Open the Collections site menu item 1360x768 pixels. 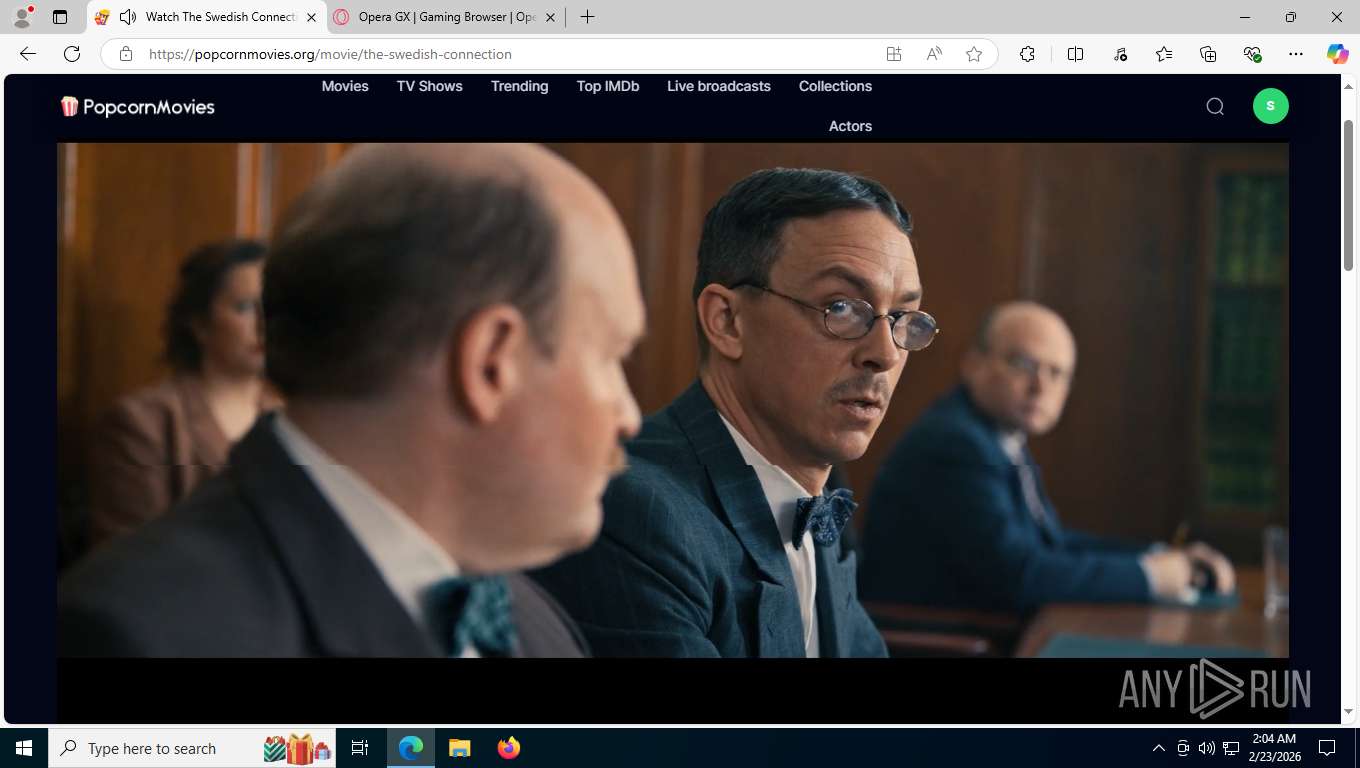[835, 86]
